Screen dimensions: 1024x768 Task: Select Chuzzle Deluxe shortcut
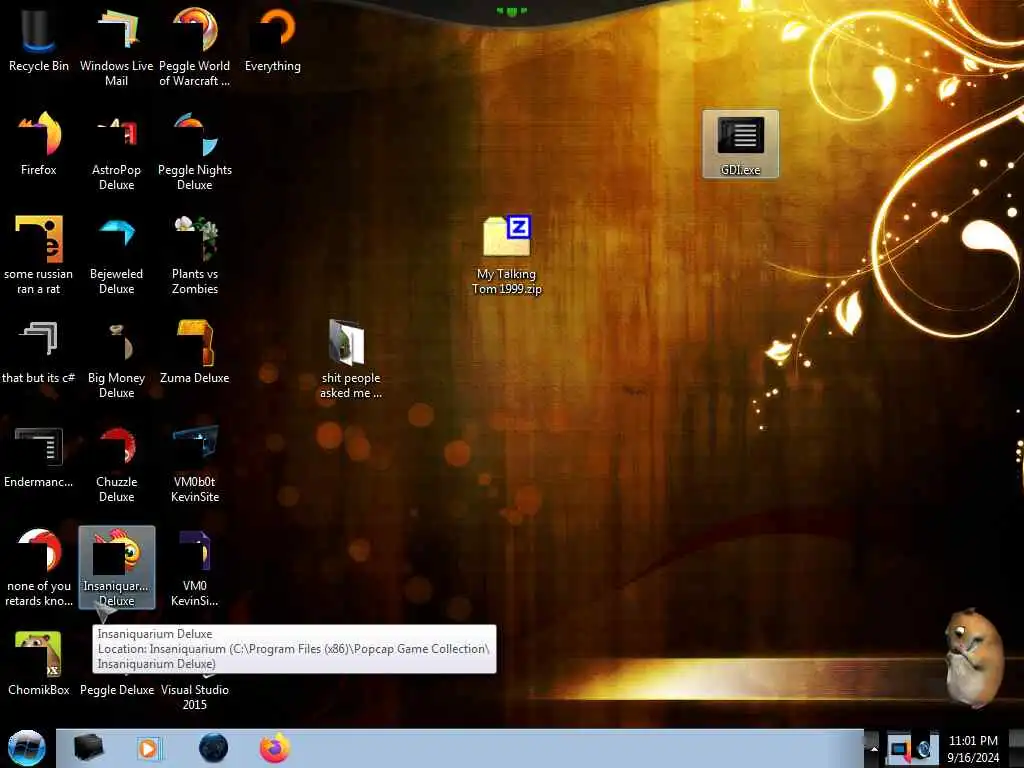pyautogui.click(x=116, y=464)
